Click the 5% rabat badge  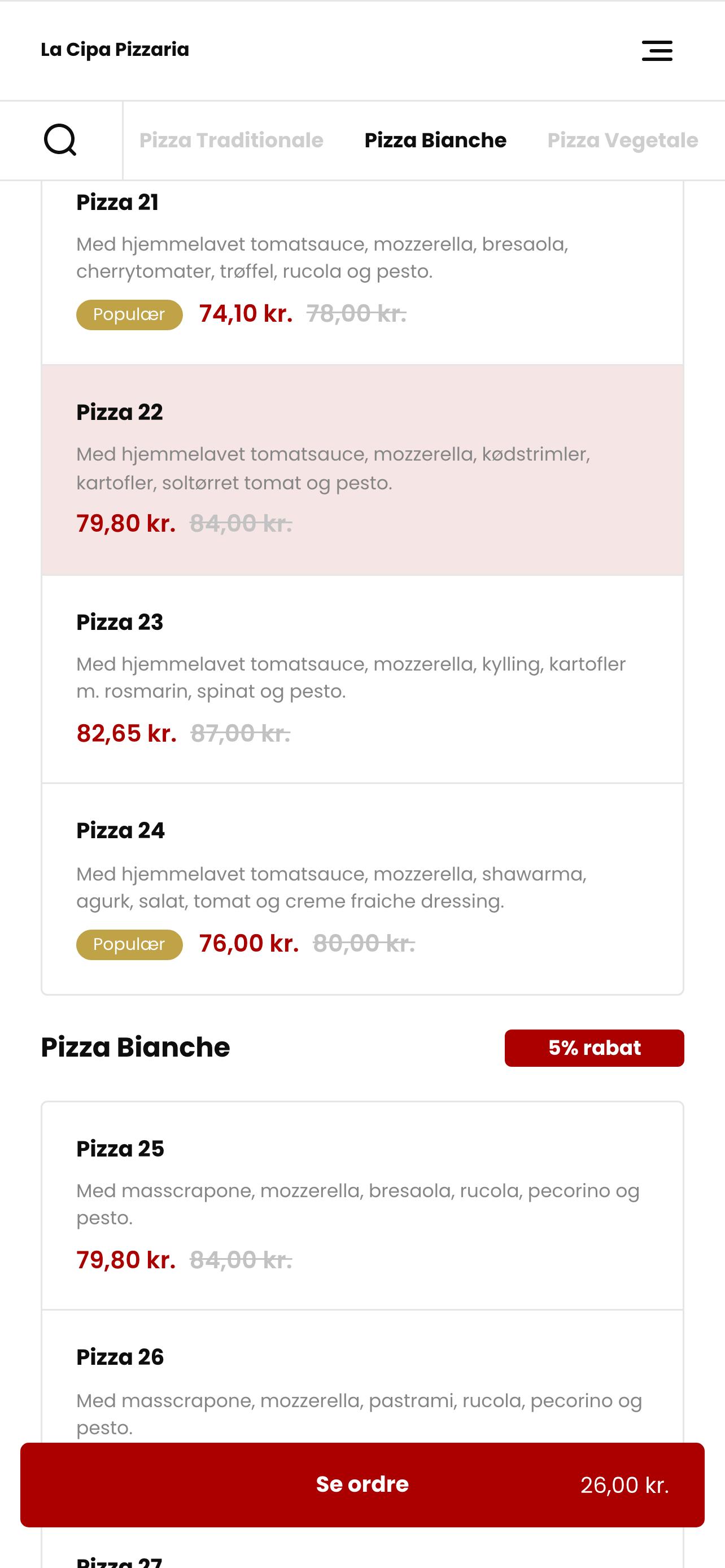coord(594,1048)
